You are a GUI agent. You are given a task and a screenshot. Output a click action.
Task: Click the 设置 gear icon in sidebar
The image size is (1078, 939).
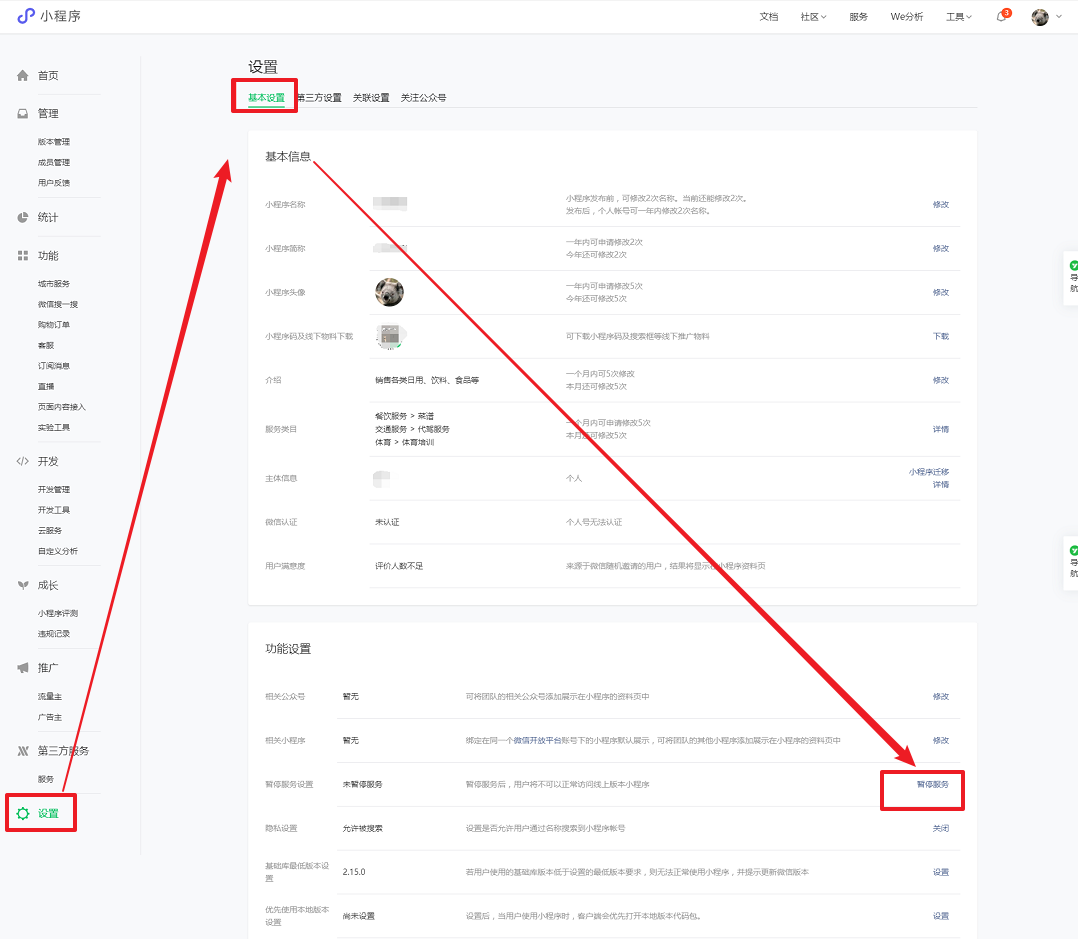click(23, 814)
